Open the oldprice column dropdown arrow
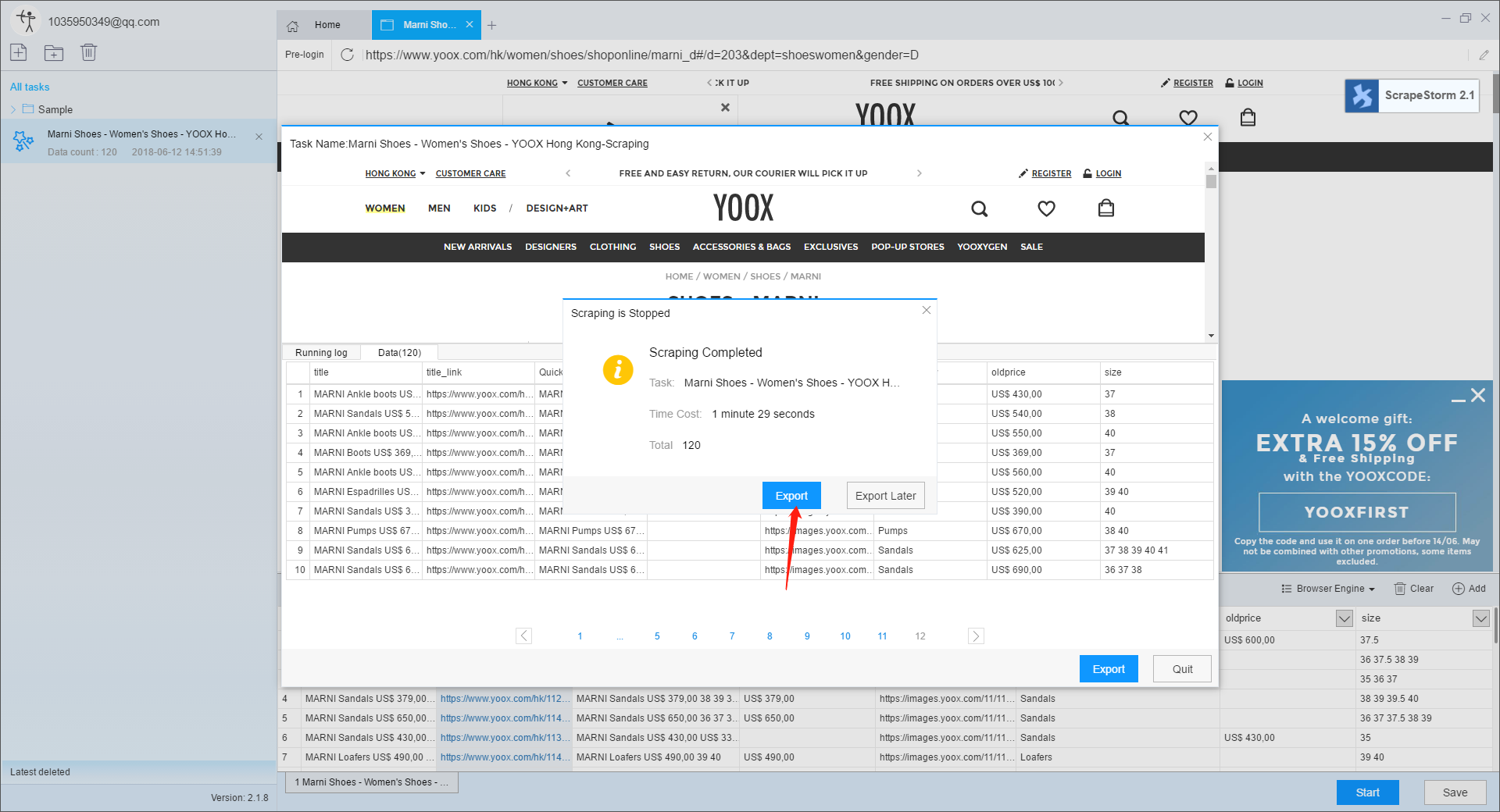 click(1344, 618)
